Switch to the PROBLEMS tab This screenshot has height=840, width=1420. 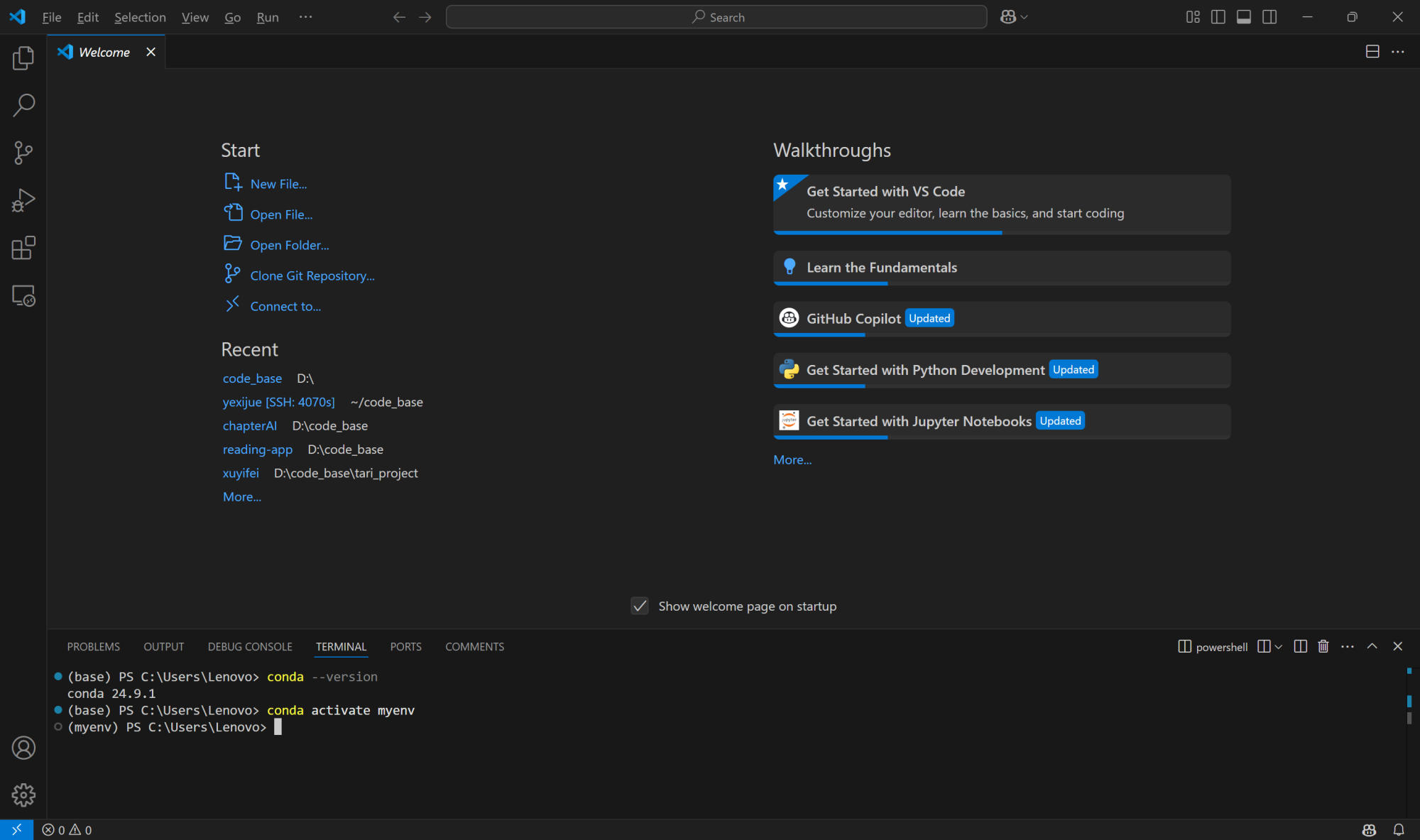point(94,646)
